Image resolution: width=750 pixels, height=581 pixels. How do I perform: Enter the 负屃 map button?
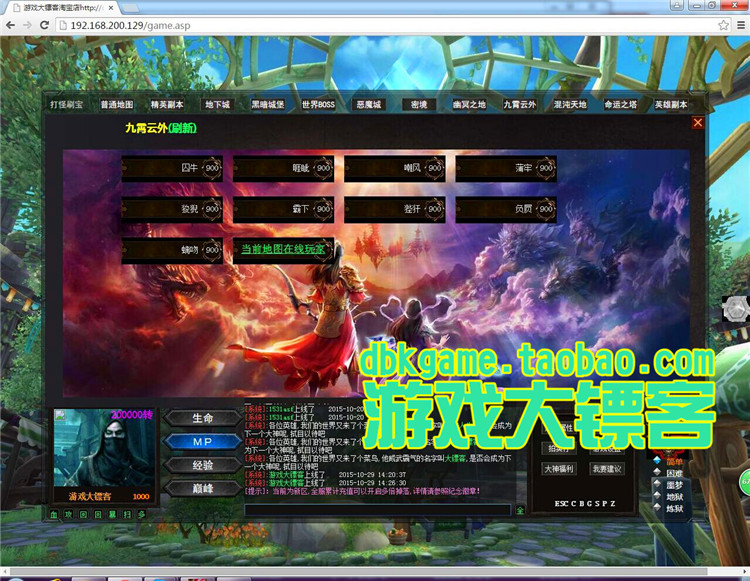[x=506, y=209]
